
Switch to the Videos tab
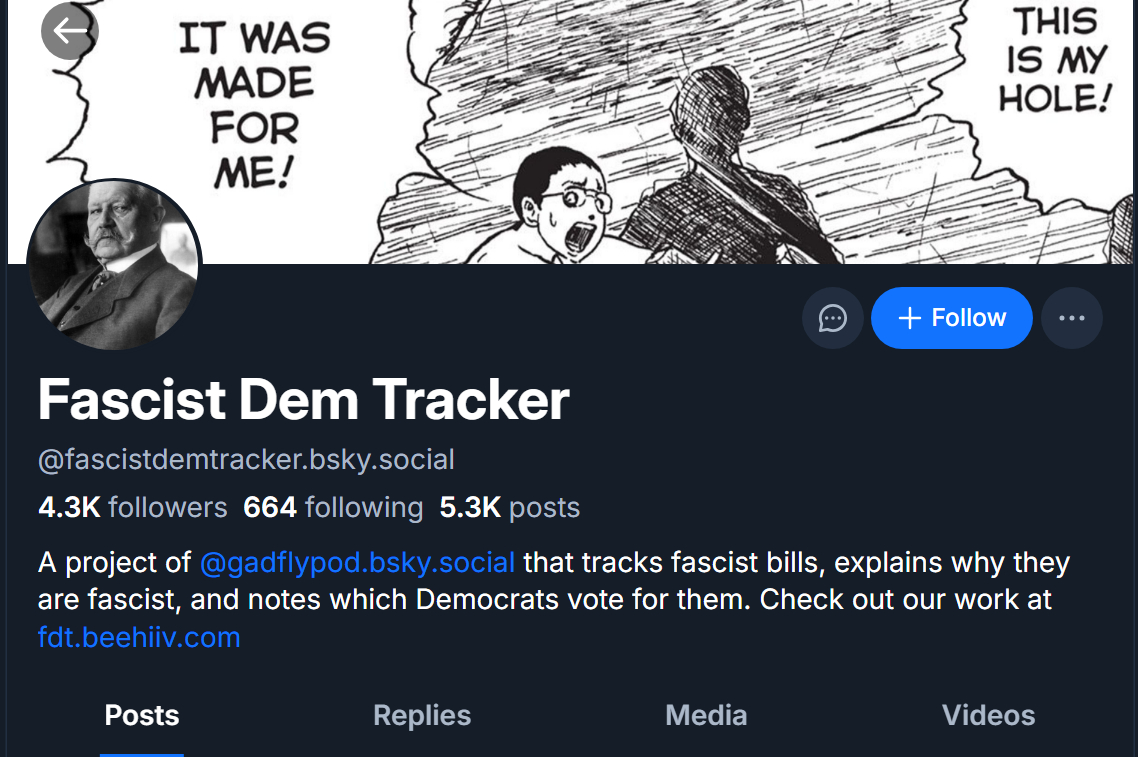tap(988, 716)
